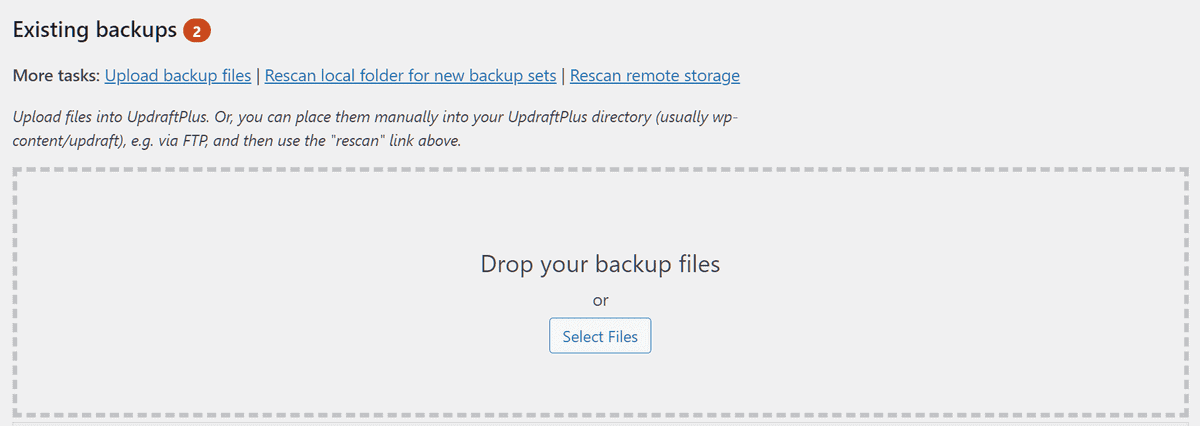Image resolution: width=1200 pixels, height=426 pixels.
Task: Click the Existing backups heading
Action: [94, 30]
